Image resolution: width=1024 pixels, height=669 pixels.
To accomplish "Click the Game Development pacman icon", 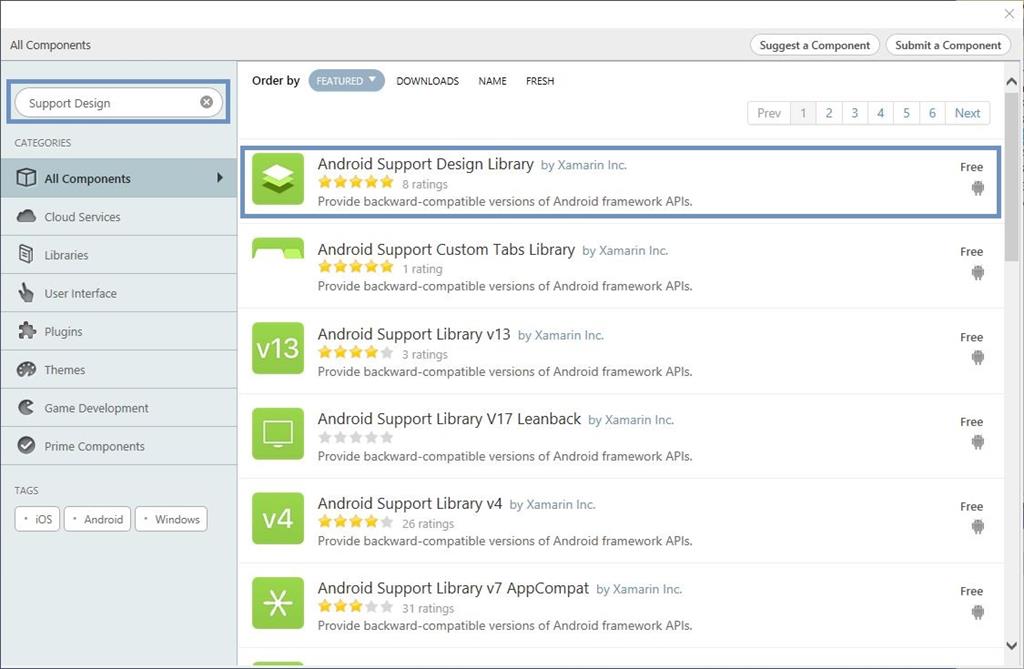I will [x=26, y=408].
